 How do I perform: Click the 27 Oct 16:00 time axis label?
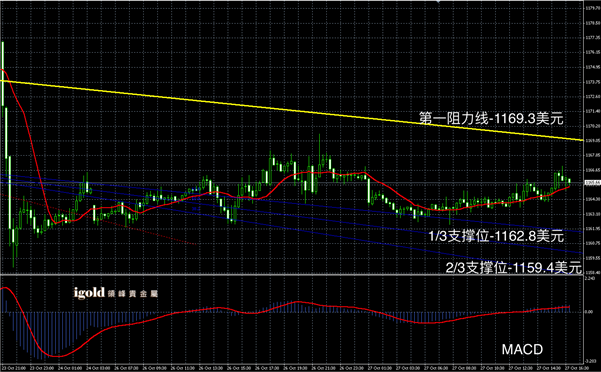click(x=577, y=368)
